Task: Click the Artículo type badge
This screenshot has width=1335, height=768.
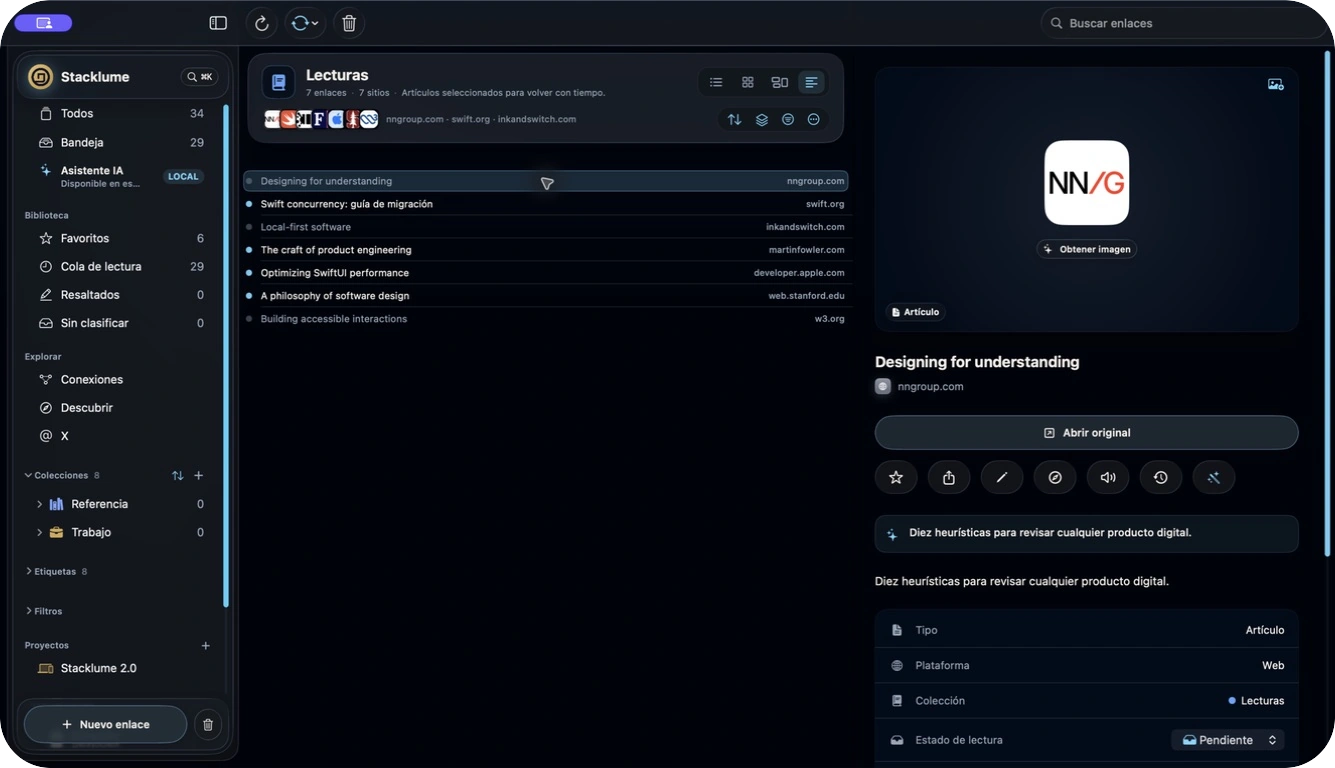Action: [915, 312]
